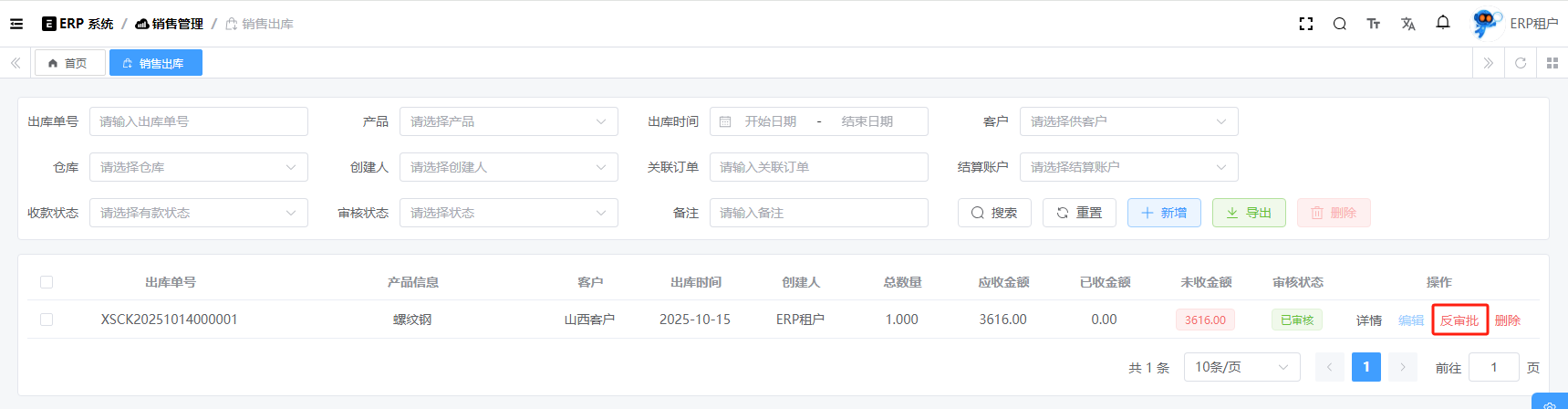Image resolution: width=1568 pixels, height=409 pixels.
Task: Select the 销售出库 tab
Action: point(155,63)
